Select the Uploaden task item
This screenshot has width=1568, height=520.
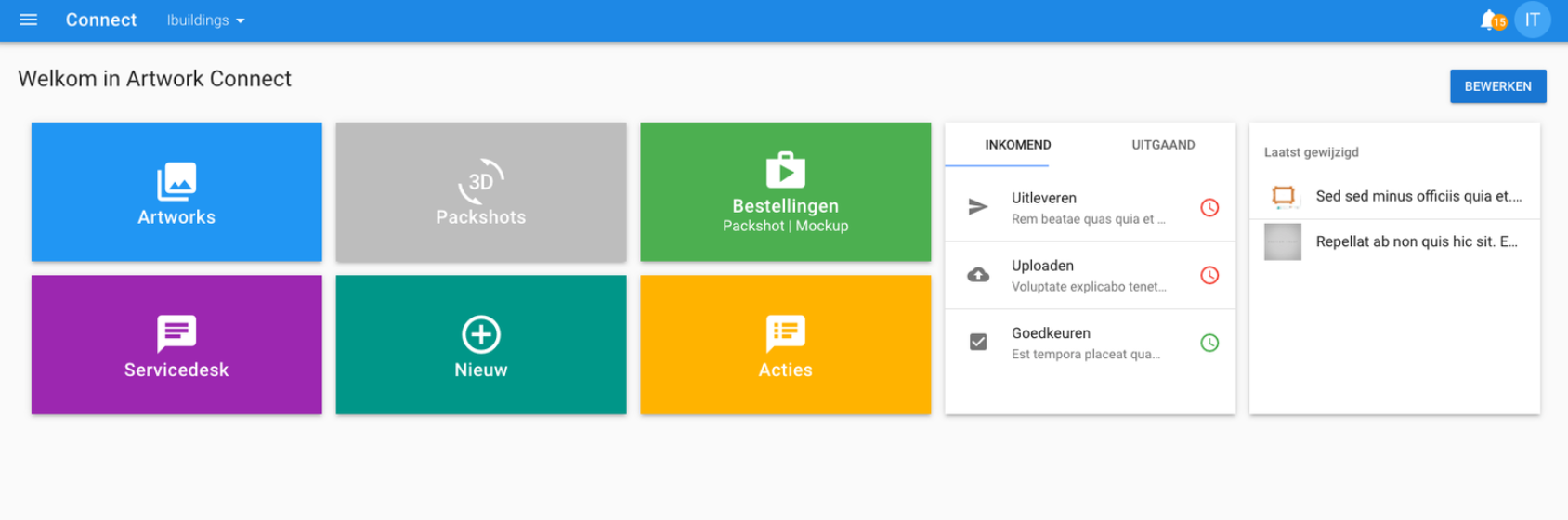tap(1087, 276)
